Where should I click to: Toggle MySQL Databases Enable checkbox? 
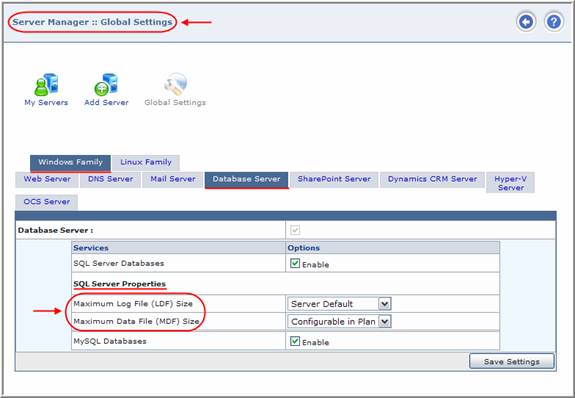pos(295,341)
